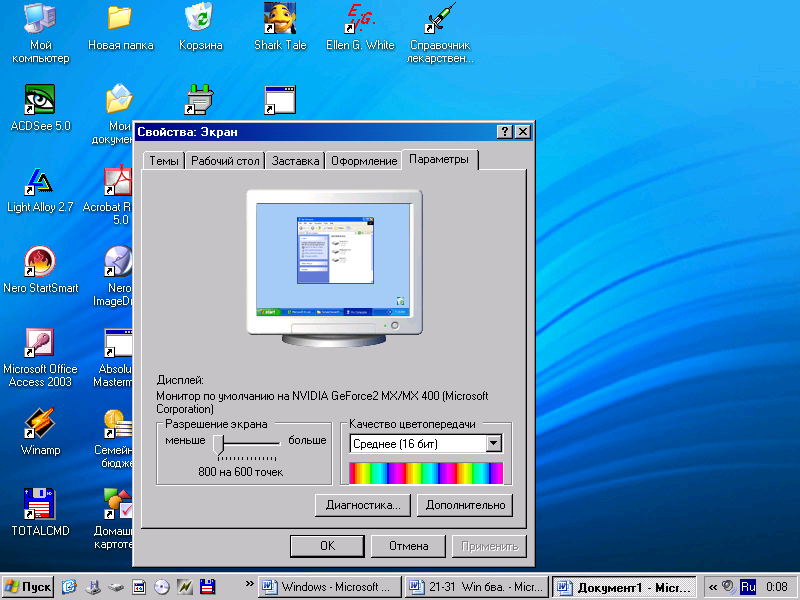This screenshot has width=800, height=600.
Task: Click the small window quick launch icon
Action: pyautogui.click(x=139, y=587)
